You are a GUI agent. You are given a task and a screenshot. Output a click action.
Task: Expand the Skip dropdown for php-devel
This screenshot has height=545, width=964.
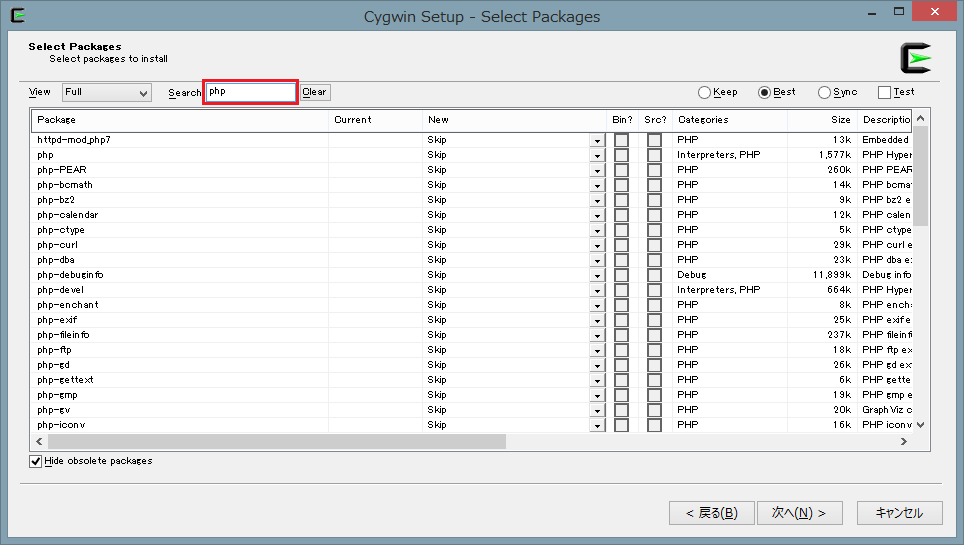(597, 291)
